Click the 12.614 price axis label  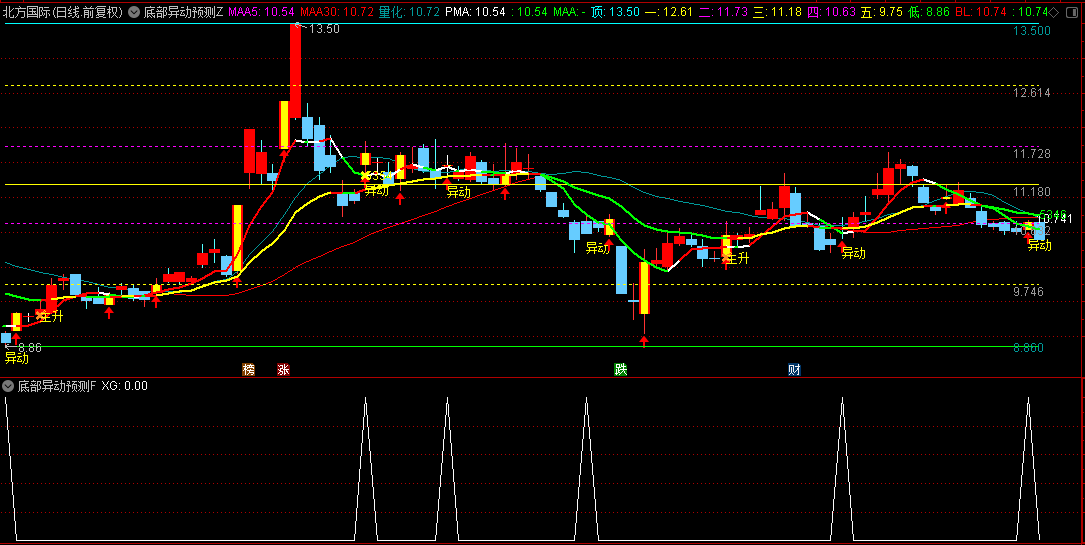1032,93
